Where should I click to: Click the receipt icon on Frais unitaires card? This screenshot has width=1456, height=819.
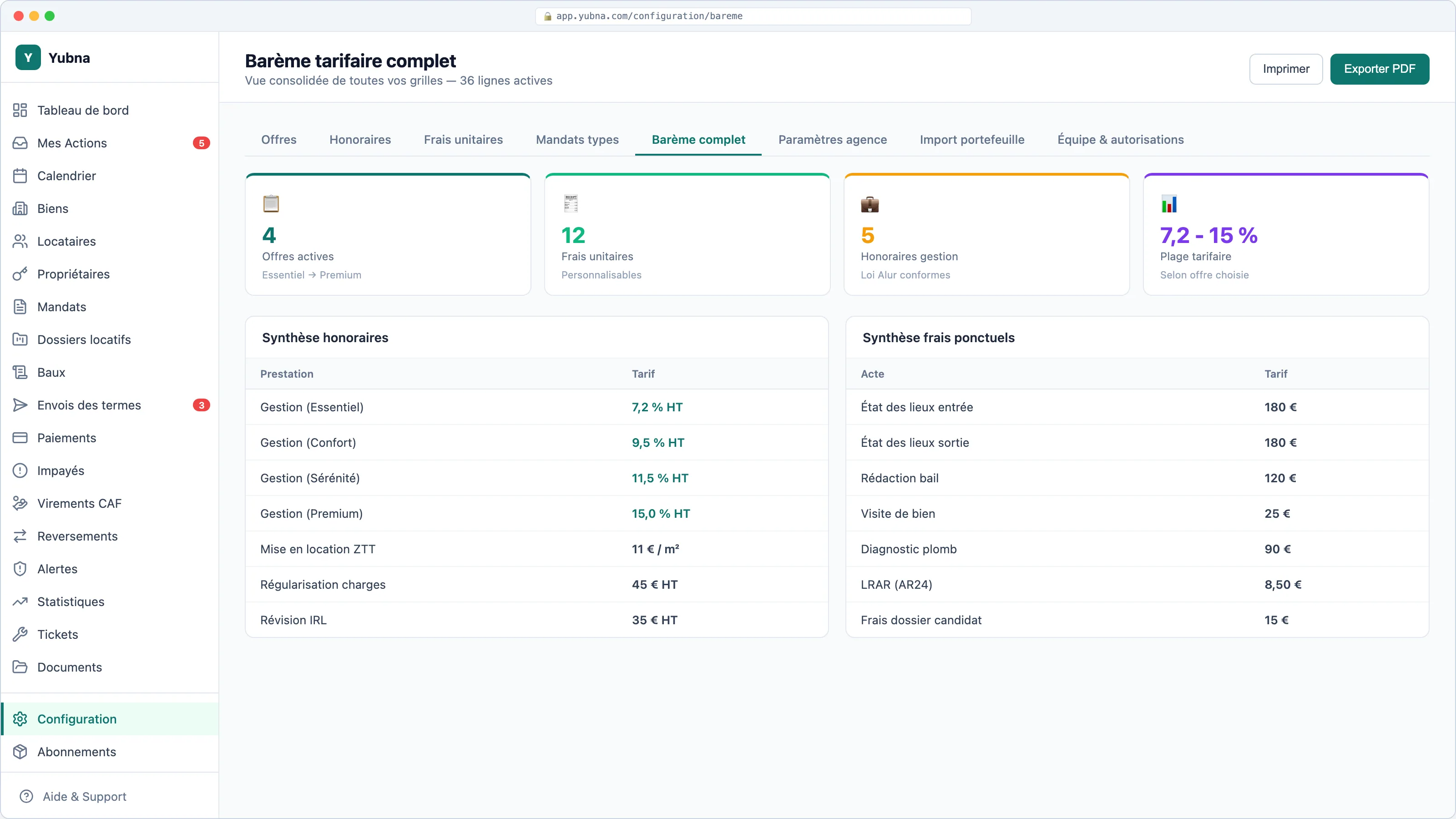(571, 203)
